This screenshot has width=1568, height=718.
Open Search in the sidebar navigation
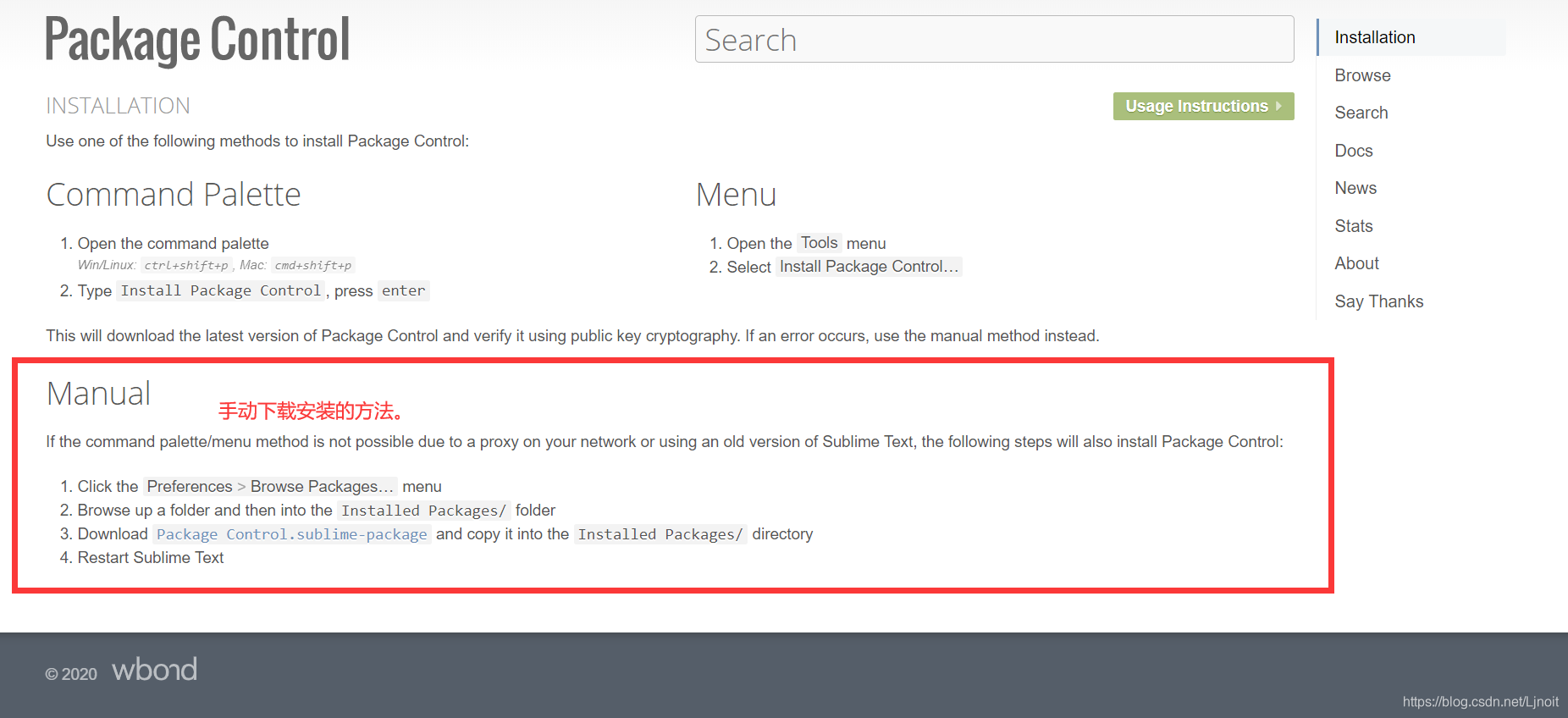click(x=1361, y=113)
